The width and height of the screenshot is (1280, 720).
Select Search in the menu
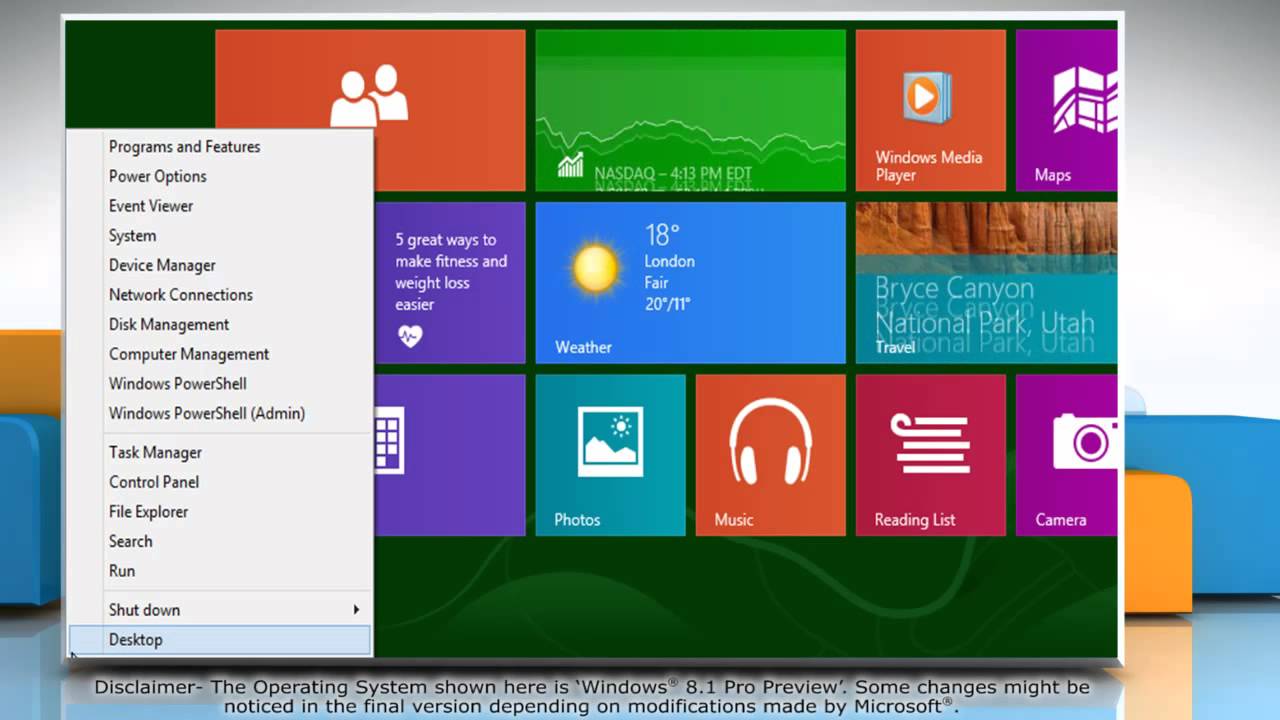point(130,541)
